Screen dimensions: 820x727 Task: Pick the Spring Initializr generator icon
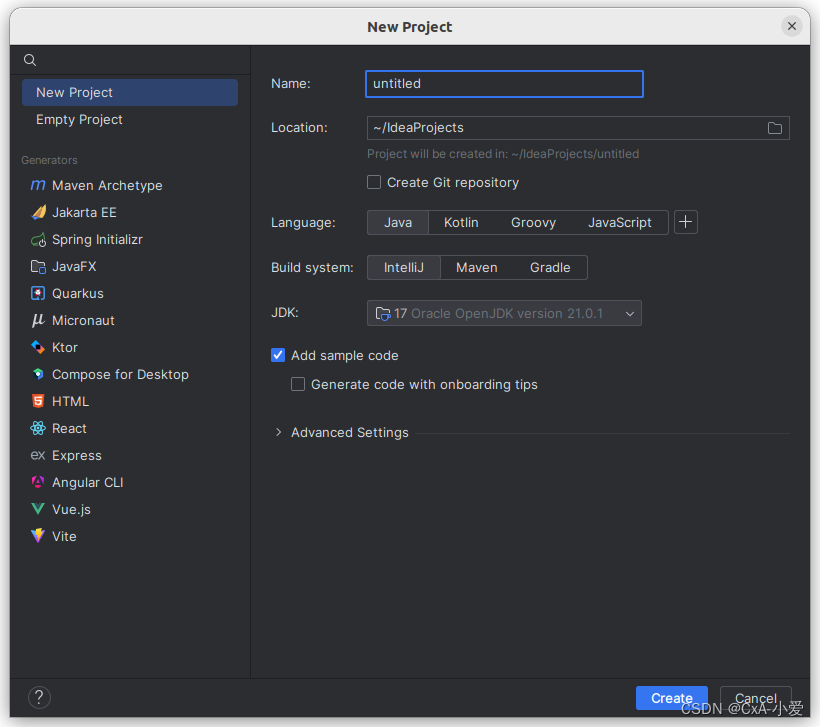38,240
